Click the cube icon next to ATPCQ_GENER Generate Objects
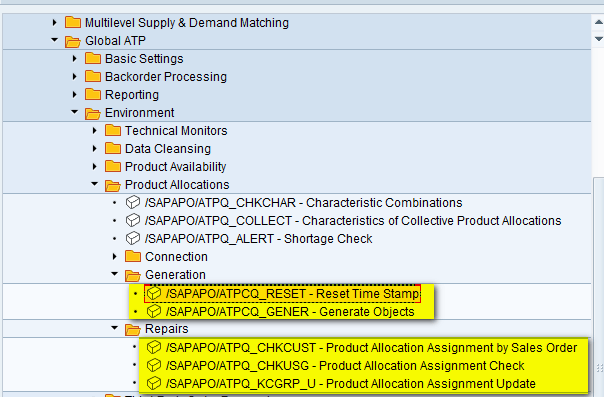This screenshot has width=604, height=397. 154,311
